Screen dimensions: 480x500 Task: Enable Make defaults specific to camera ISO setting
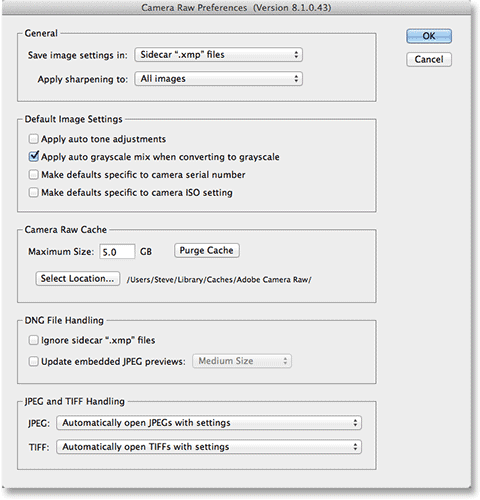point(33,192)
